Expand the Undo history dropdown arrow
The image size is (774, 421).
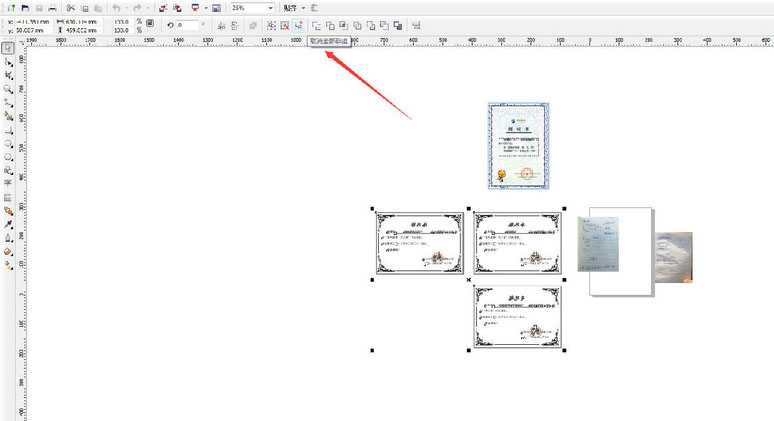[x=128, y=7]
